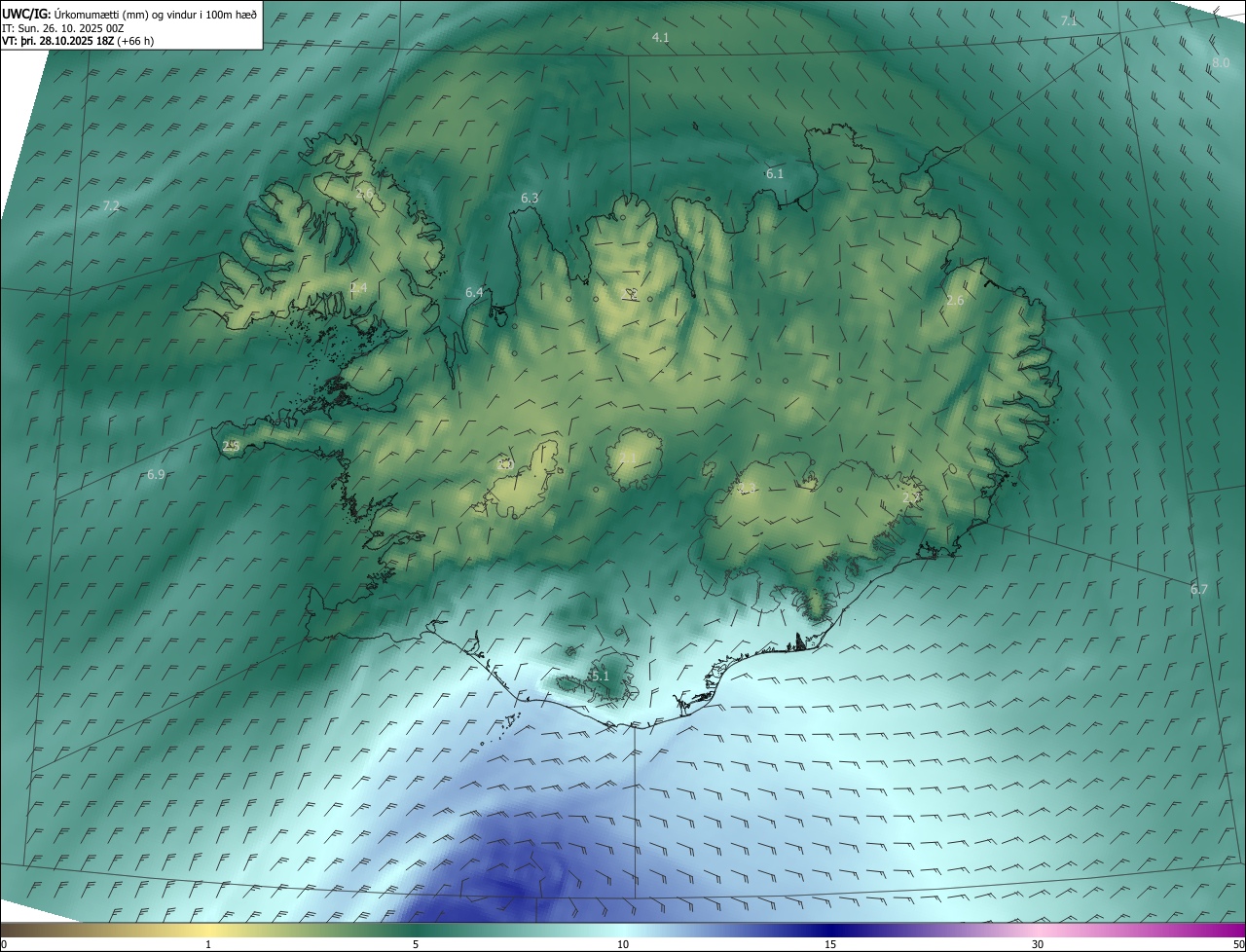Image resolution: width=1246 pixels, height=952 pixels.
Task: Click the '0' tick on the color scale
Action: [3, 944]
